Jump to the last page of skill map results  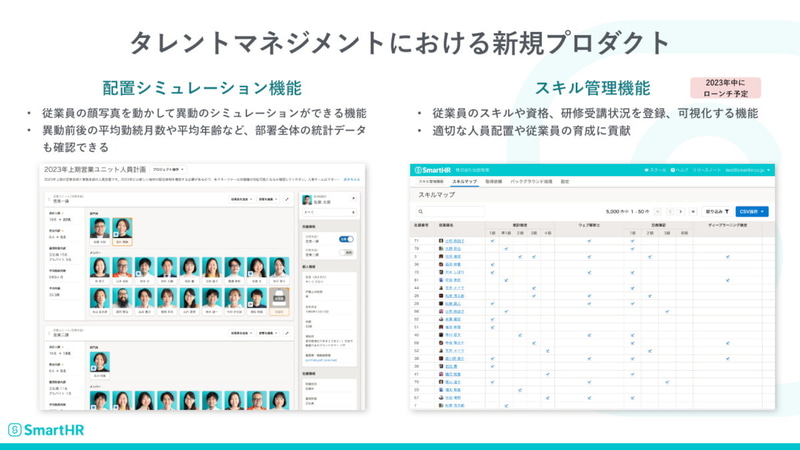tap(693, 211)
